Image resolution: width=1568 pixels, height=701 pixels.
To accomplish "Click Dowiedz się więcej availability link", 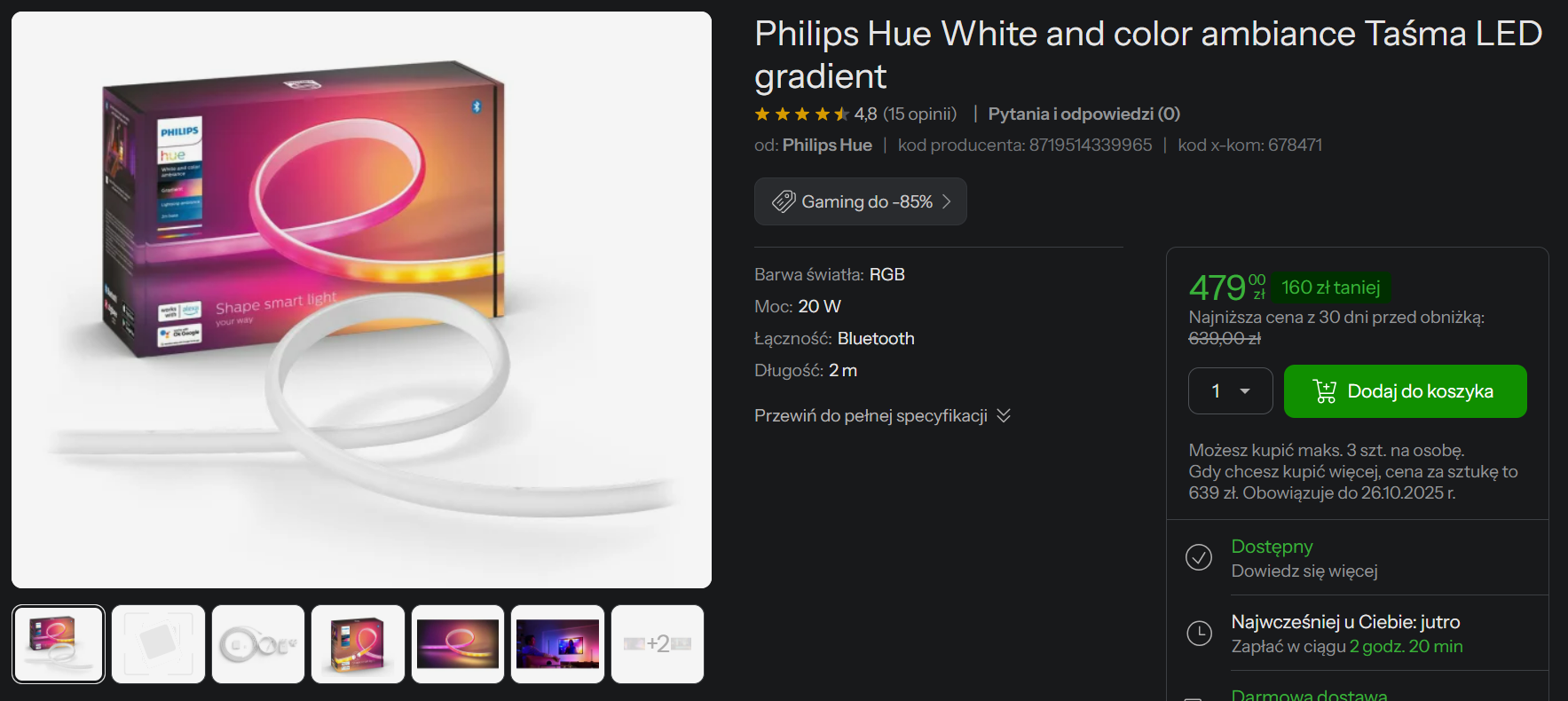I will pos(1304,571).
